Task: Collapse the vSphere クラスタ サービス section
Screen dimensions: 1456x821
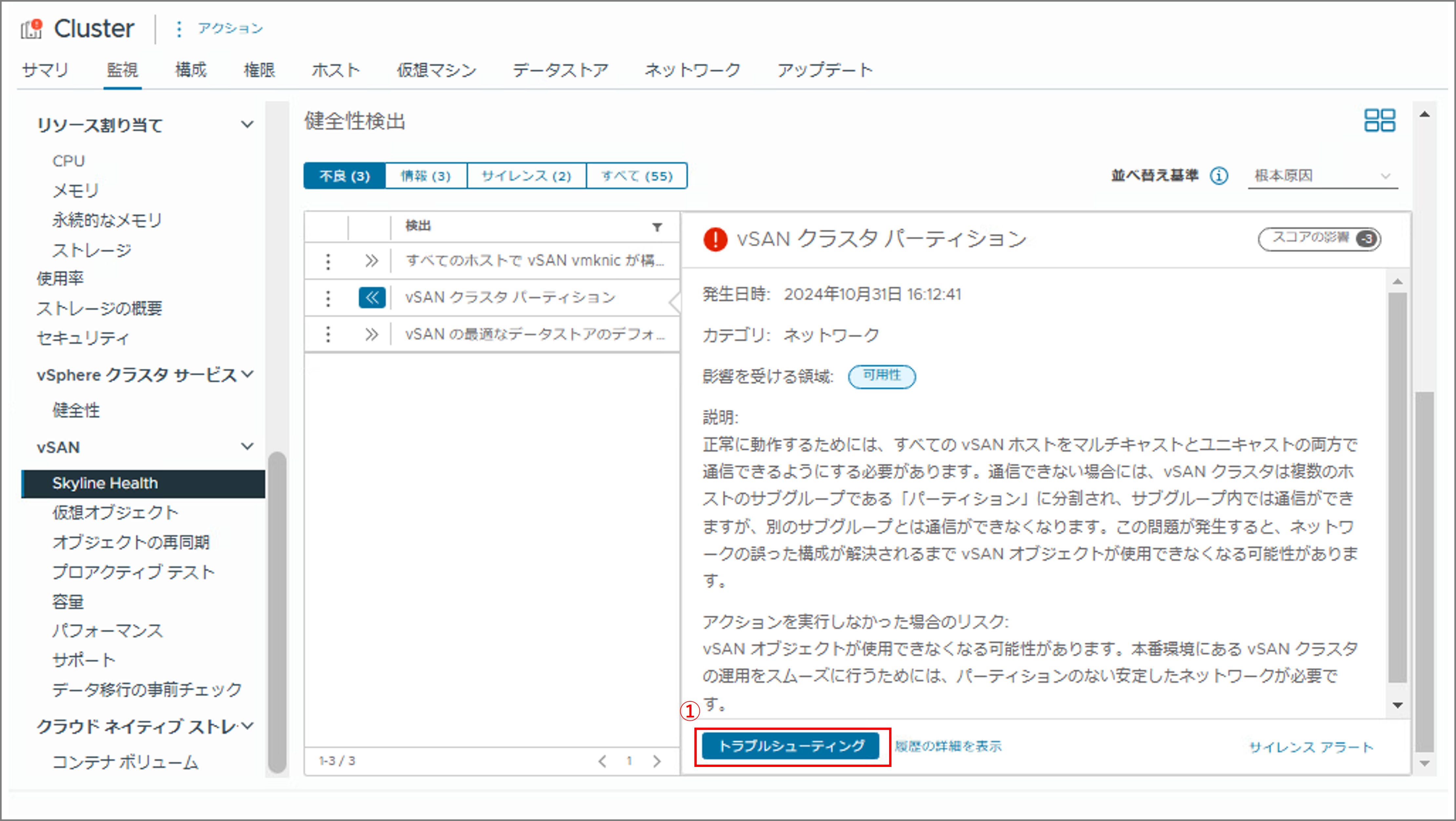Action: (x=247, y=374)
